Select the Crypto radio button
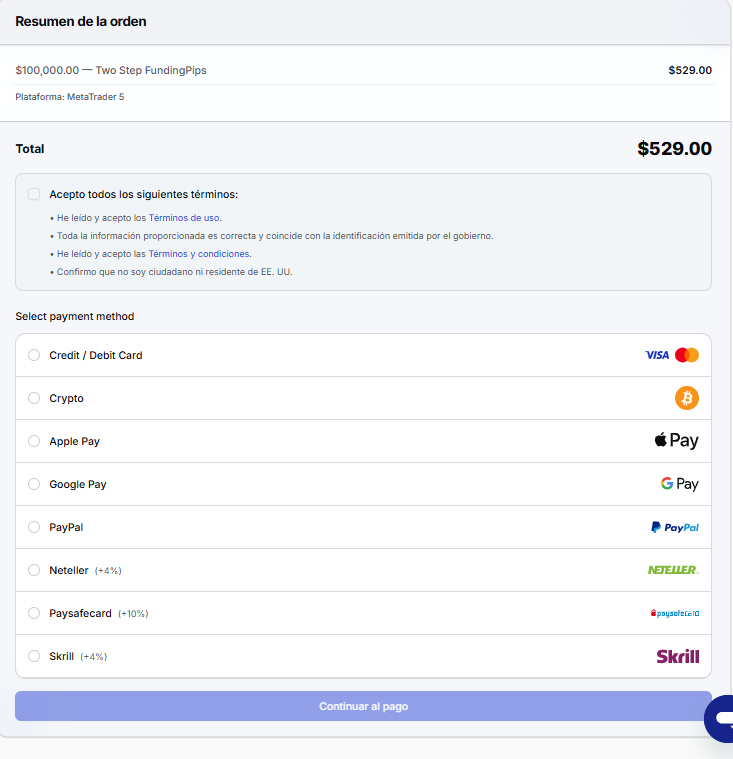Viewport: 733px width, 759px height. tap(34, 398)
